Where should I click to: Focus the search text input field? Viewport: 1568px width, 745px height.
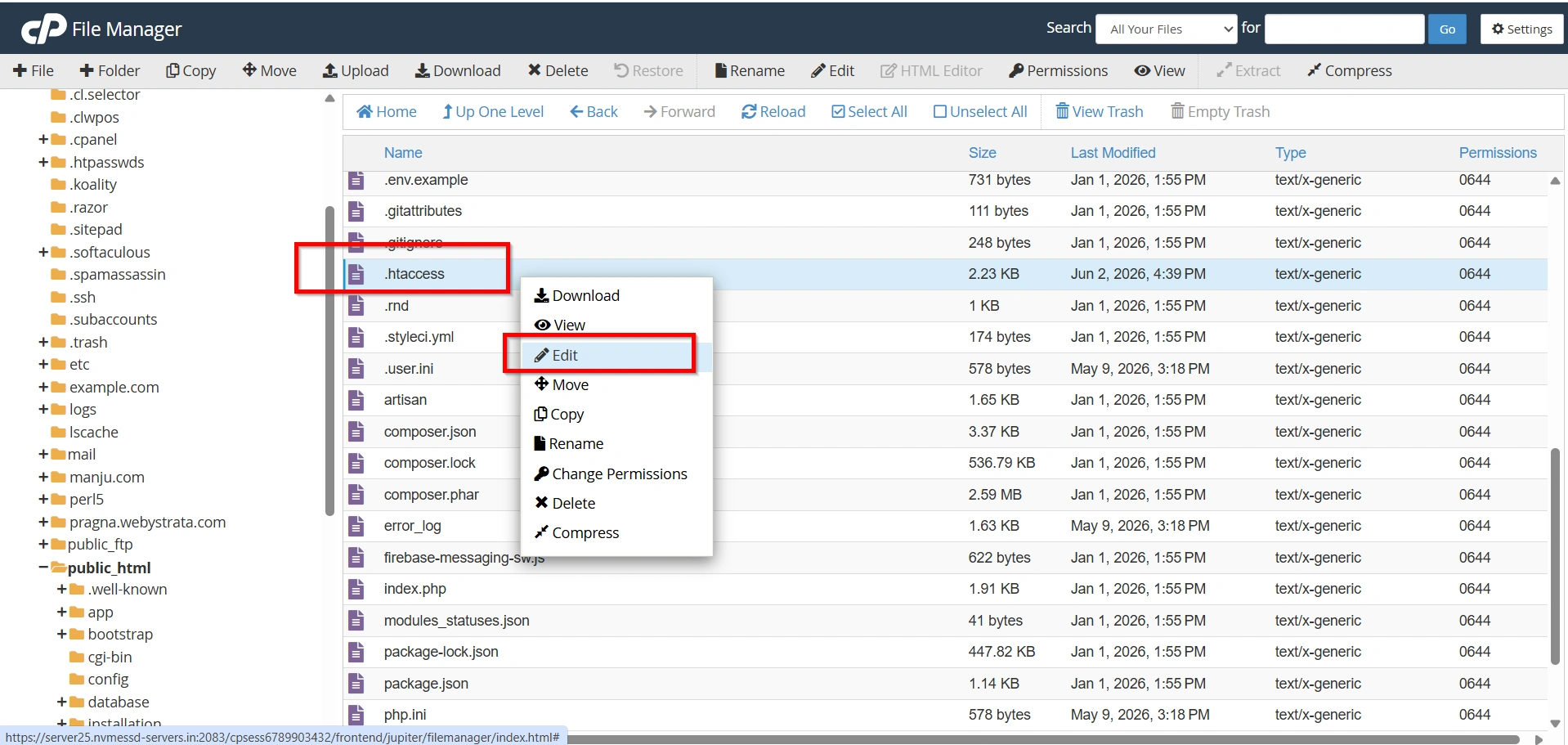click(x=1344, y=29)
